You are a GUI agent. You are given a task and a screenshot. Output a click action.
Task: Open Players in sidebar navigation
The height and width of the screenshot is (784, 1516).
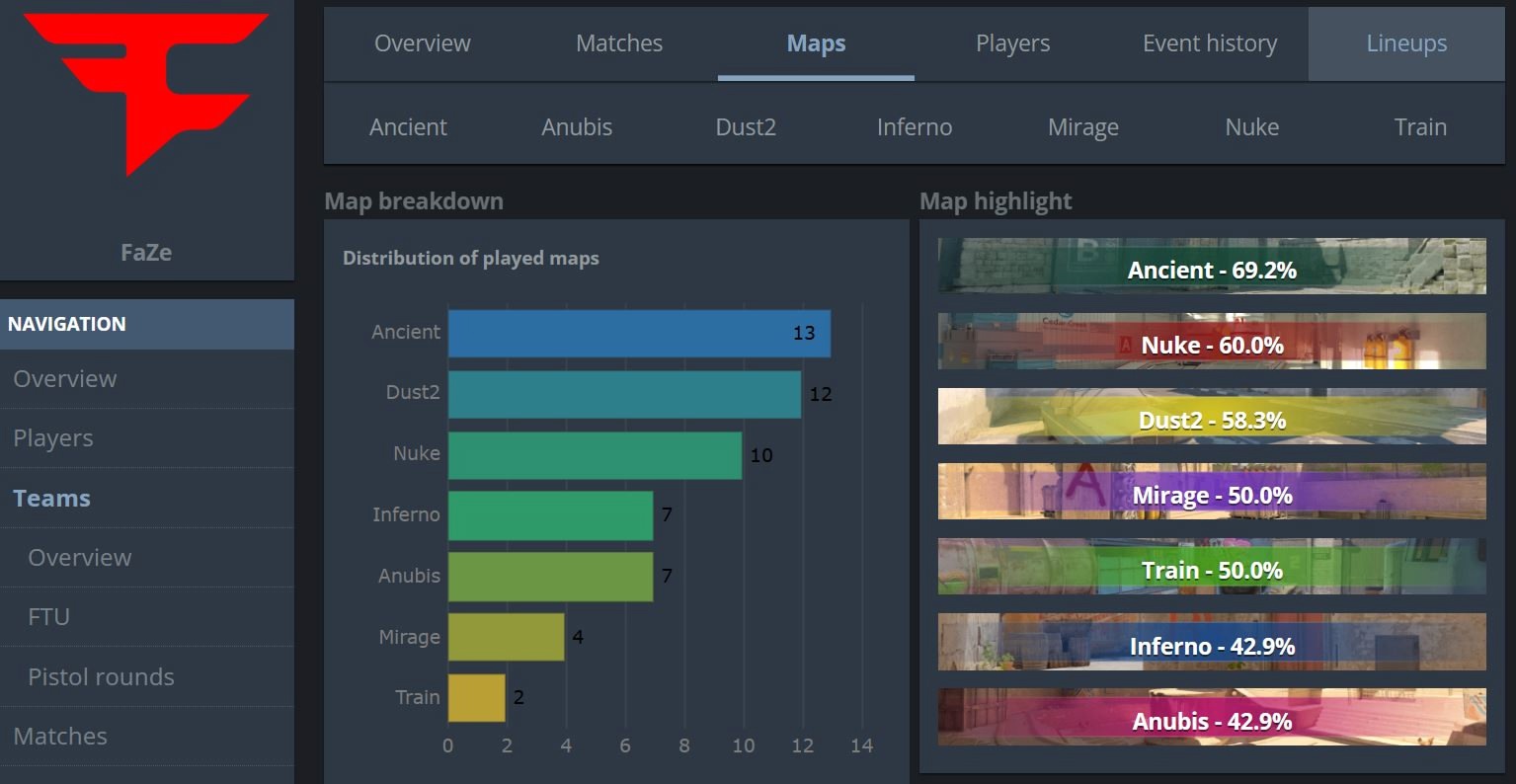[x=146, y=438]
